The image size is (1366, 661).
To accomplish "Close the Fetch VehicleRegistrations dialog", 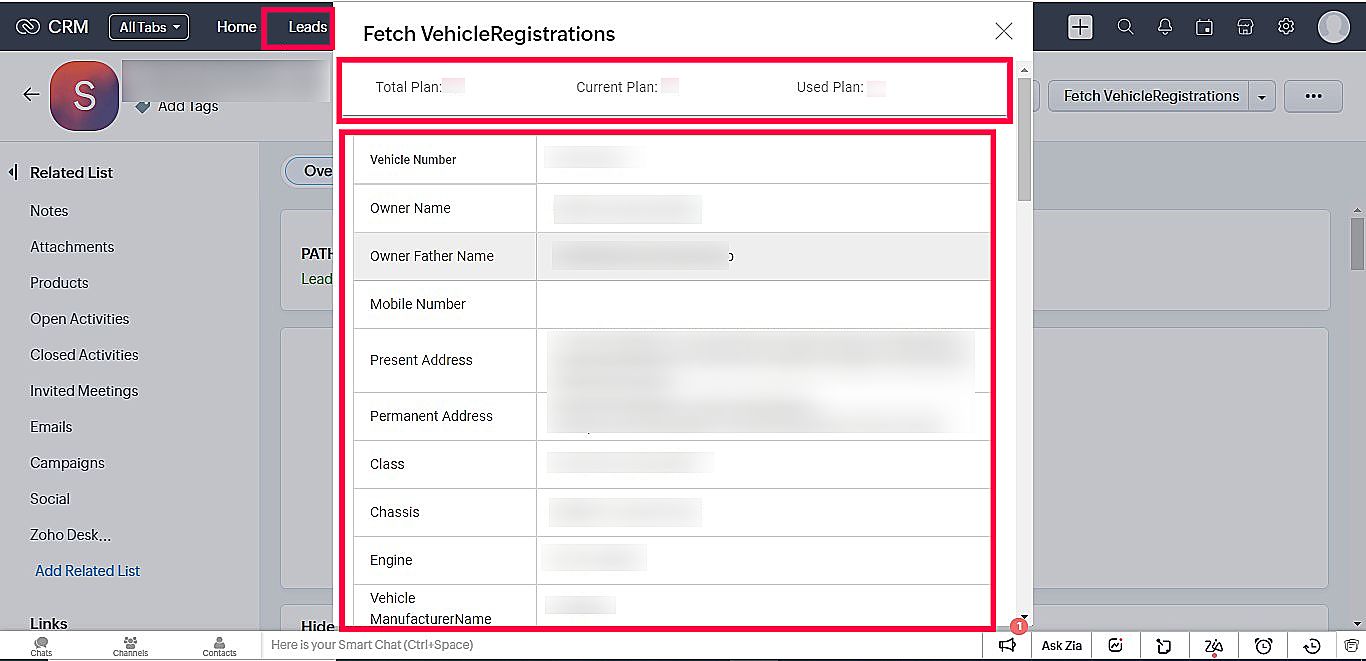I will 1004,31.
